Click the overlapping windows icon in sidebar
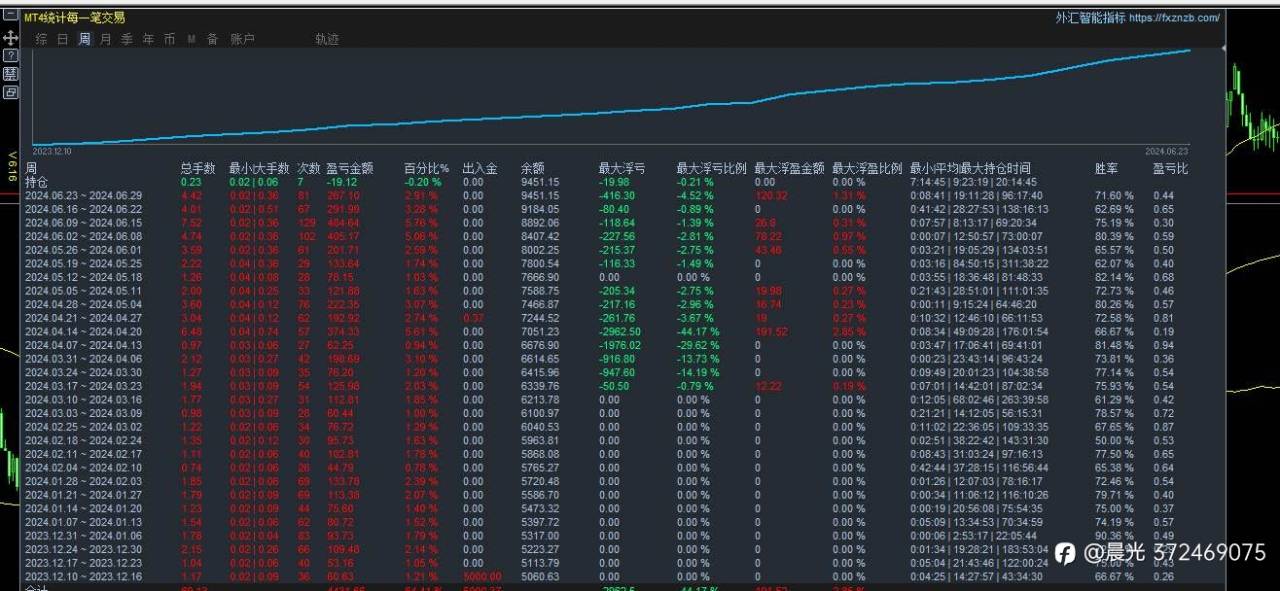Screen dimensions: 1280x591 point(10,91)
